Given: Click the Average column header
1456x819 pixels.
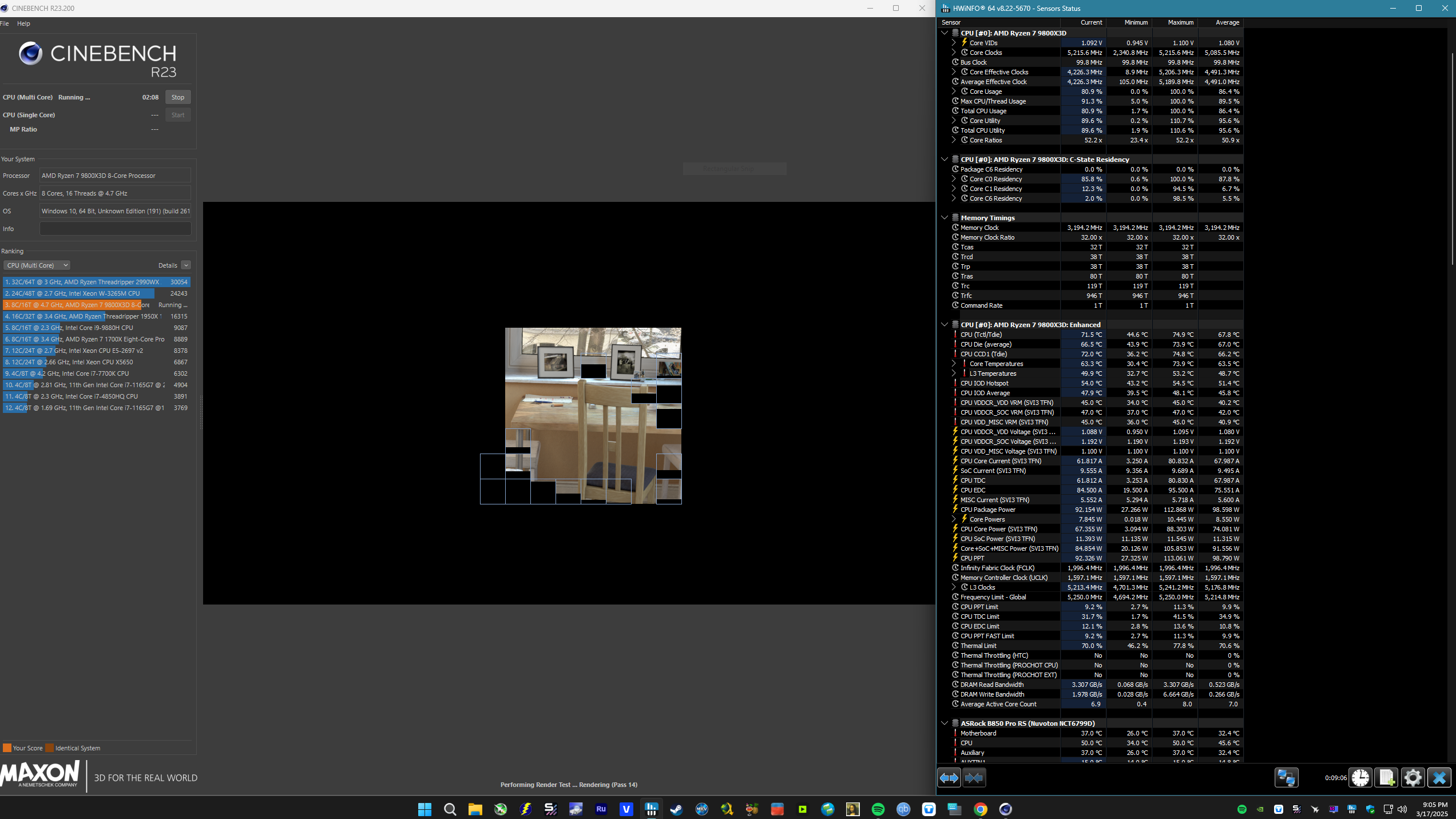Looking at the screenshot, I should [1221, 22].
